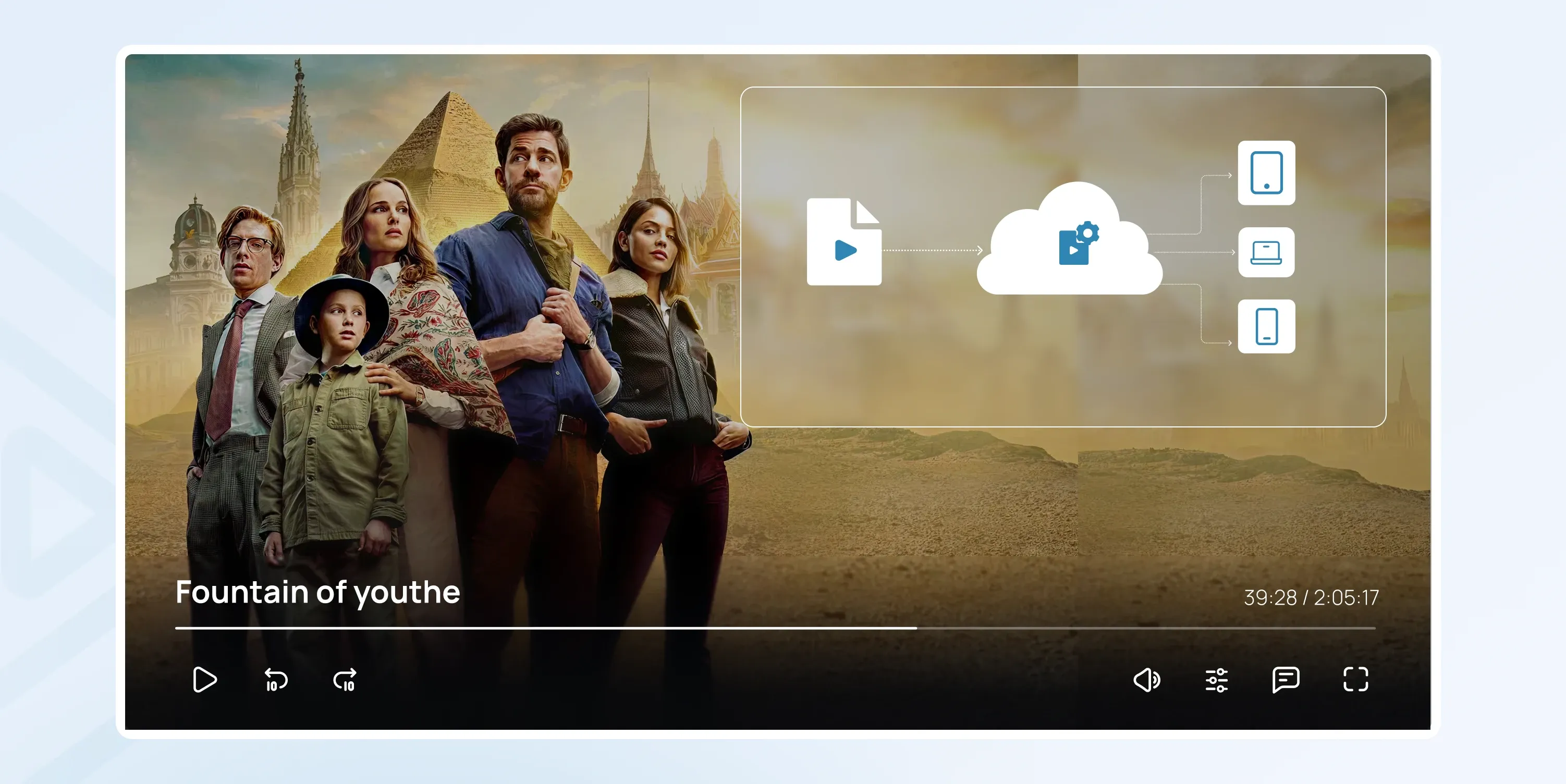This screenshot has width=1566, height=784.
Task: Click the Fountain of youthe title
Action: pyautogui.click(x=317, y=593)
